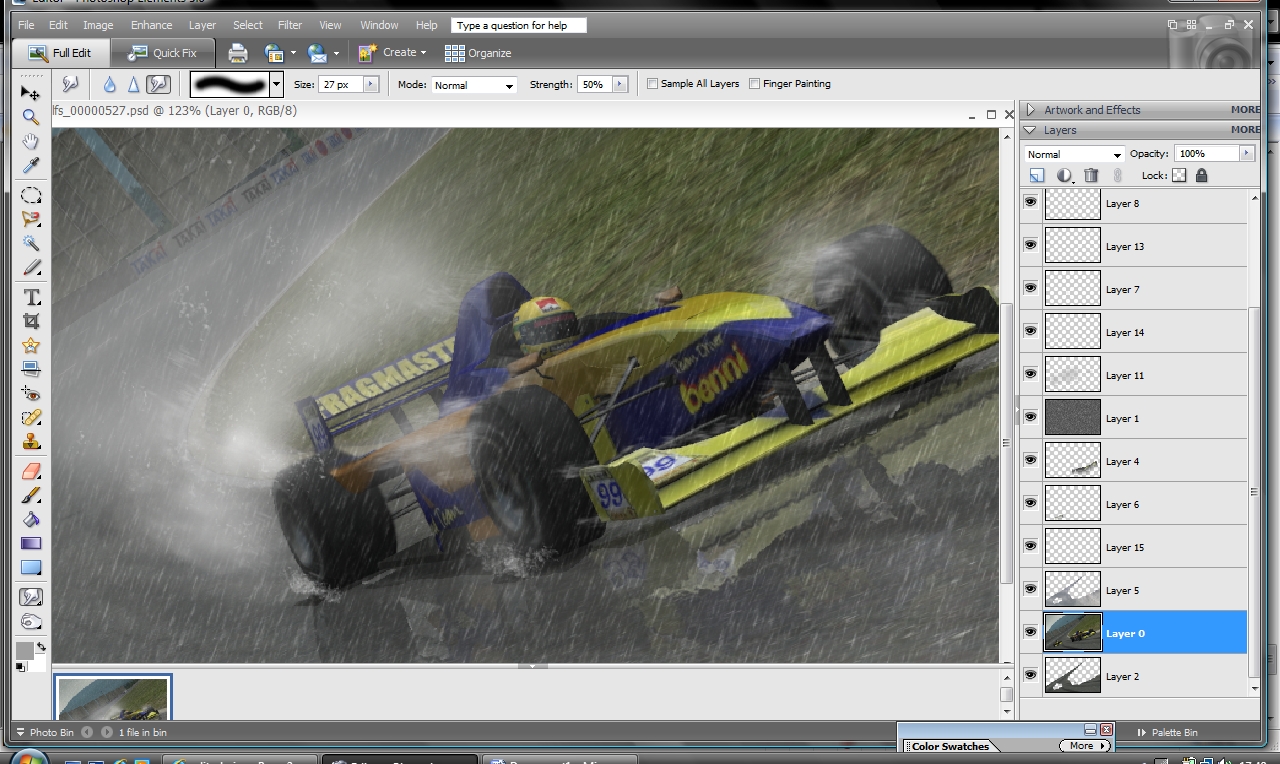Hide Layer 8 with its eye icon
1280x764 pixels.
point(1030,202)
